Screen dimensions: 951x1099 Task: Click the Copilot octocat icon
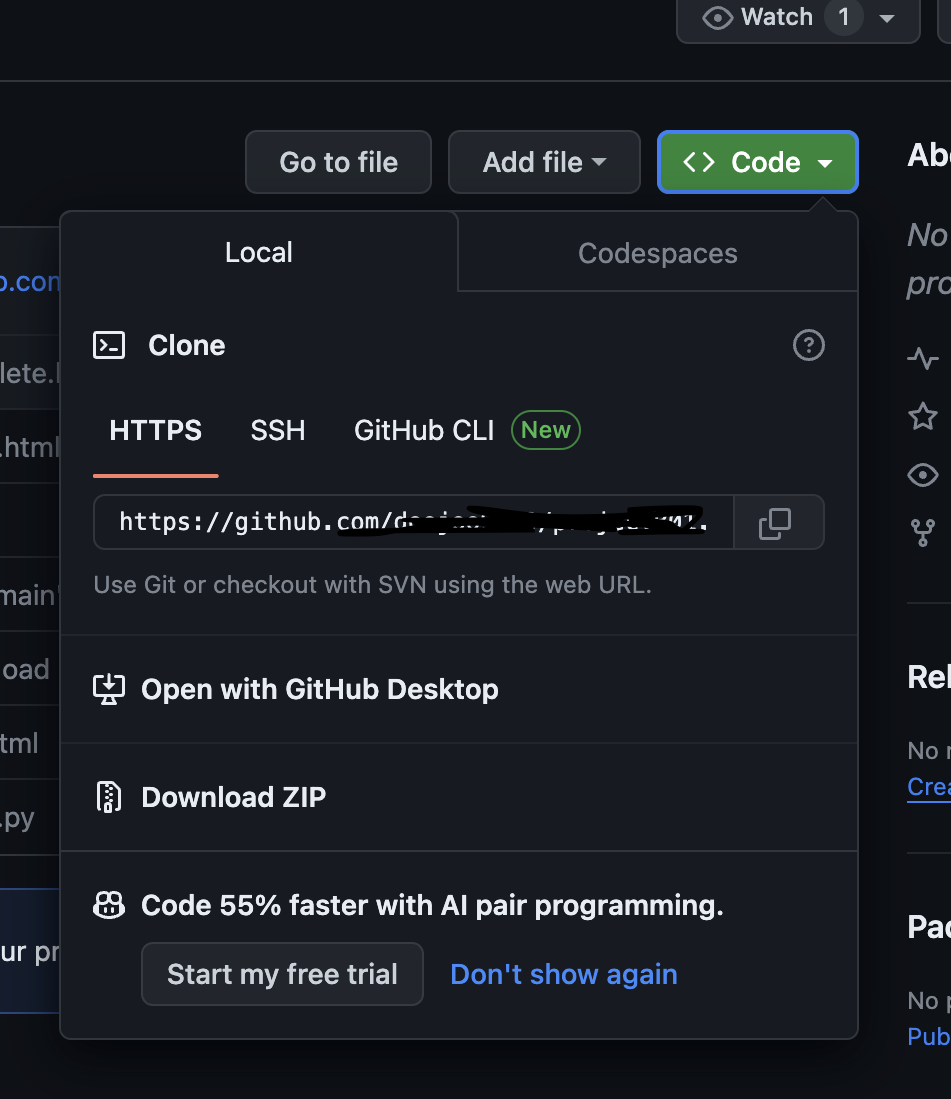tap(108, 904)
